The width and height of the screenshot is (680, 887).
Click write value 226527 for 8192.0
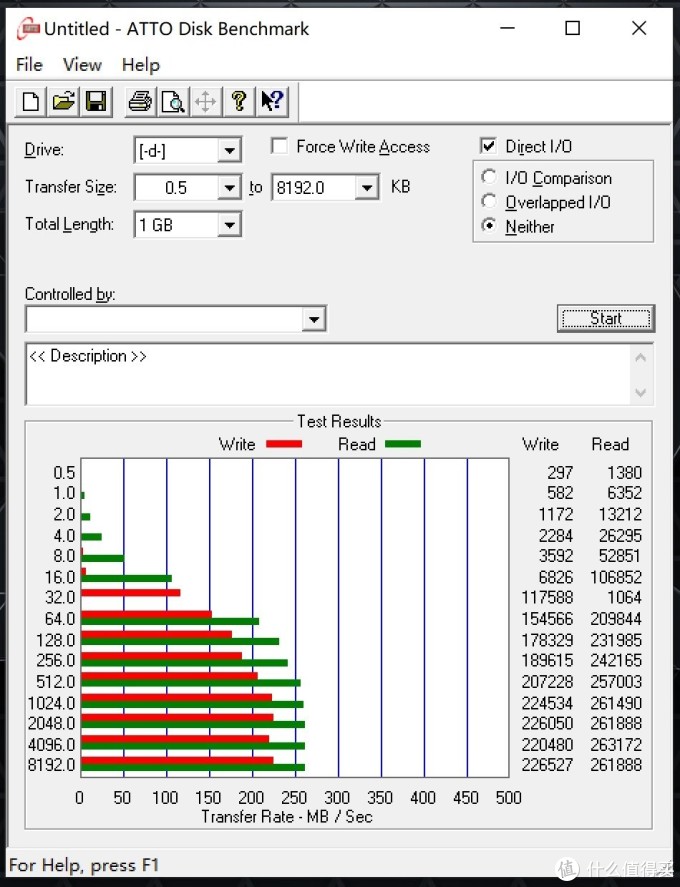pyautogui.click(x=547, y=765)
